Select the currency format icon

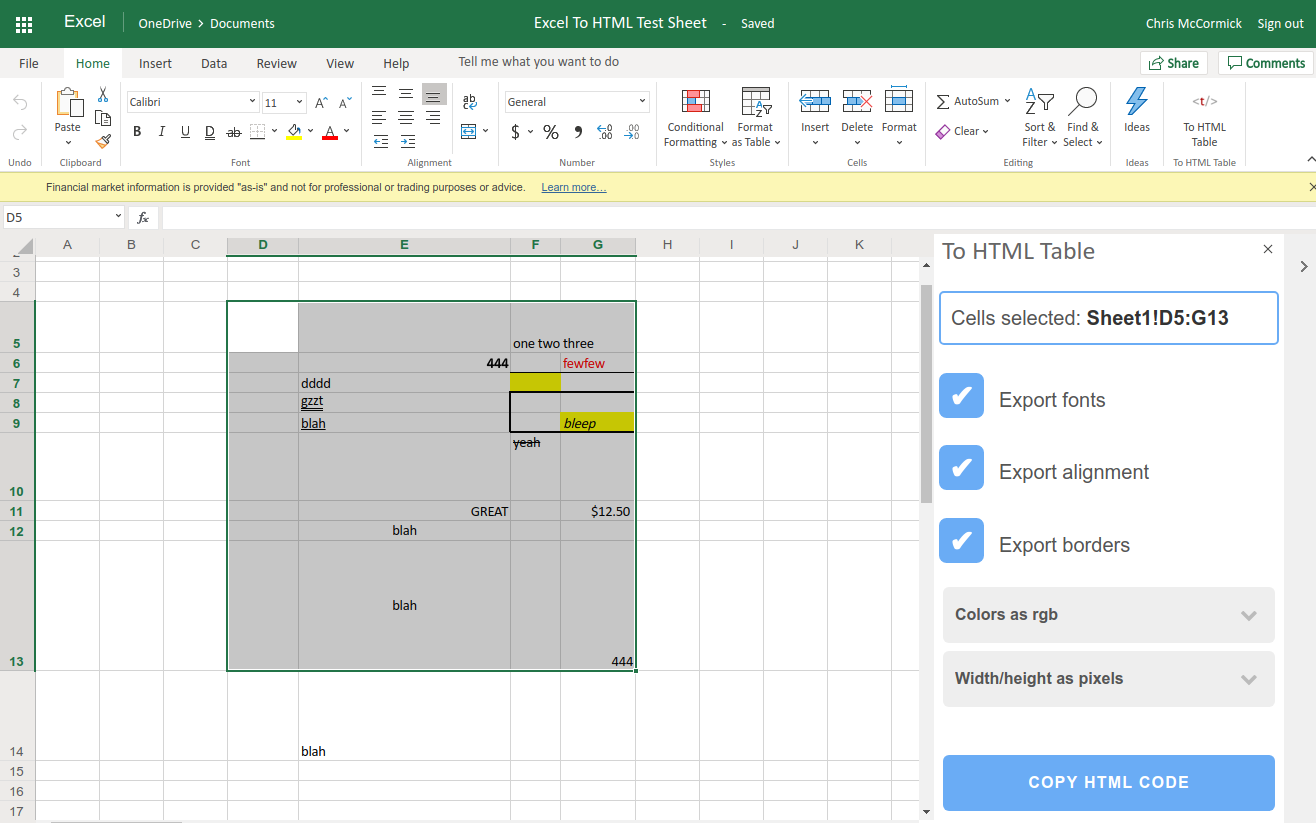pyautogui.click(x=516, y=131)
